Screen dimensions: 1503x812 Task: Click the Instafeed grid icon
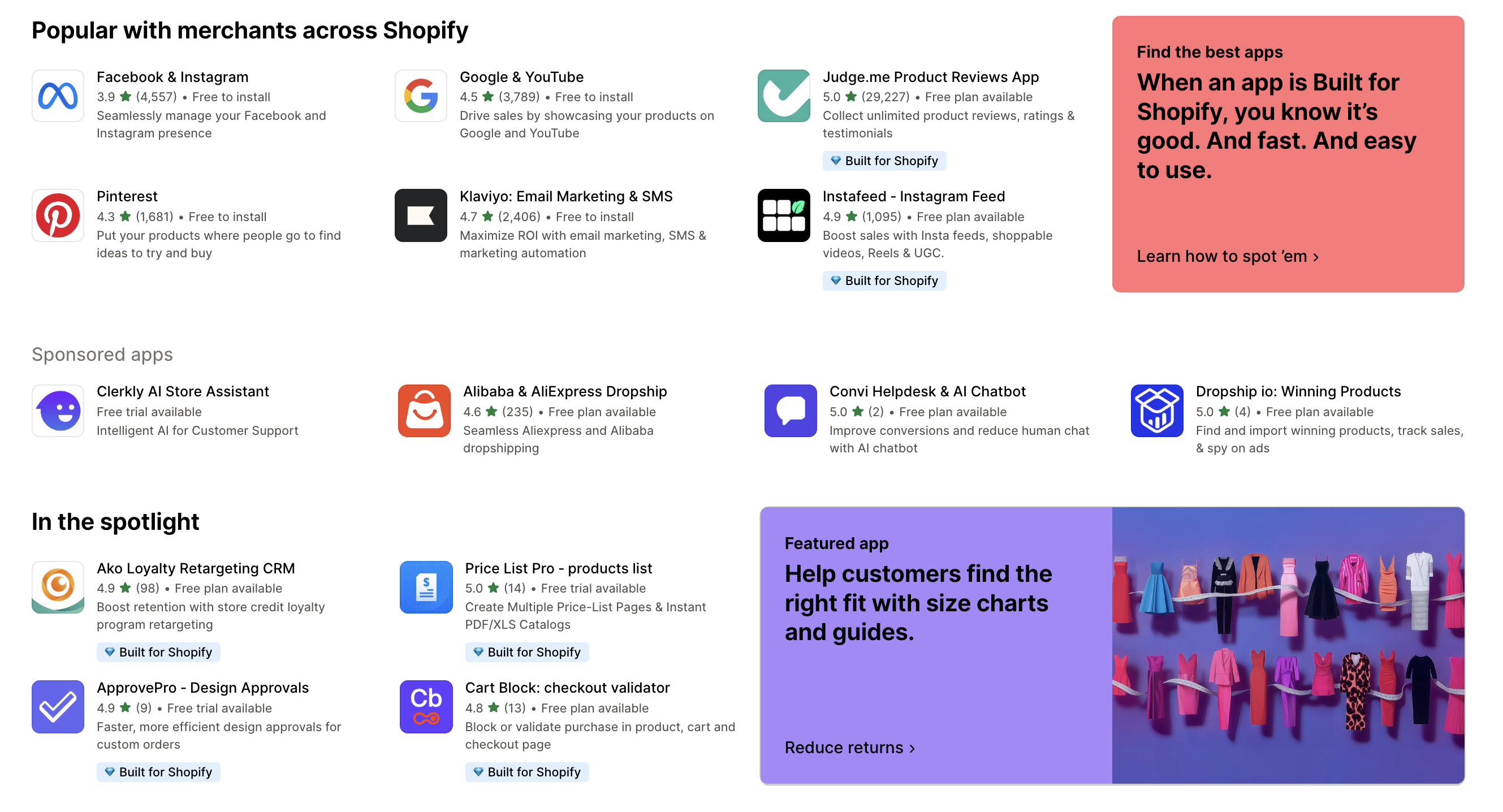click(784, 215)
